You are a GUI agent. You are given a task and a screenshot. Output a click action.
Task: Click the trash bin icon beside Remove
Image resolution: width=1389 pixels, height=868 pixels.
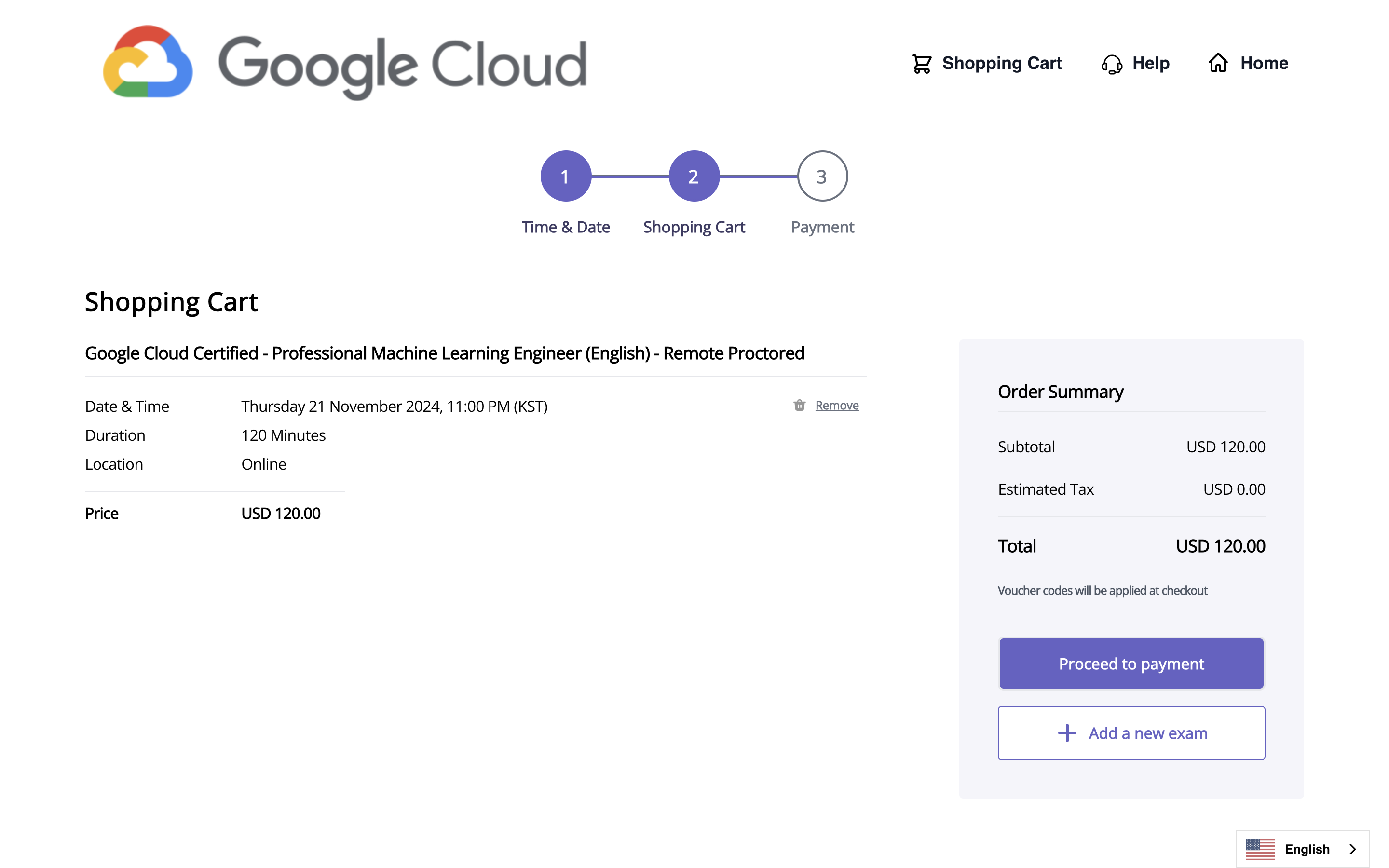[x=800, y=405]
